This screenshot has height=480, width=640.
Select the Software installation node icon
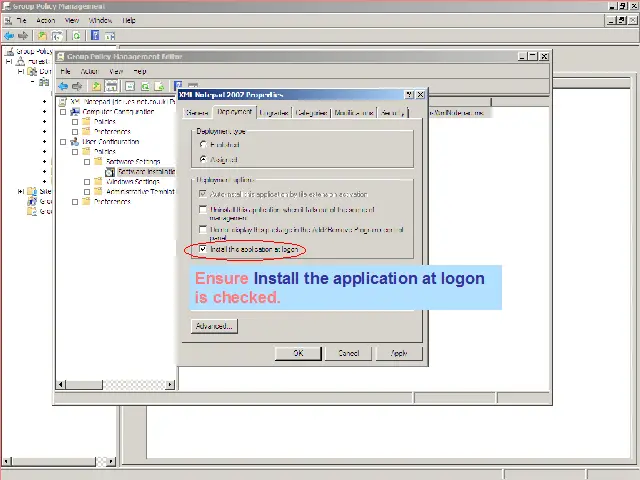(x=110, y=172)
